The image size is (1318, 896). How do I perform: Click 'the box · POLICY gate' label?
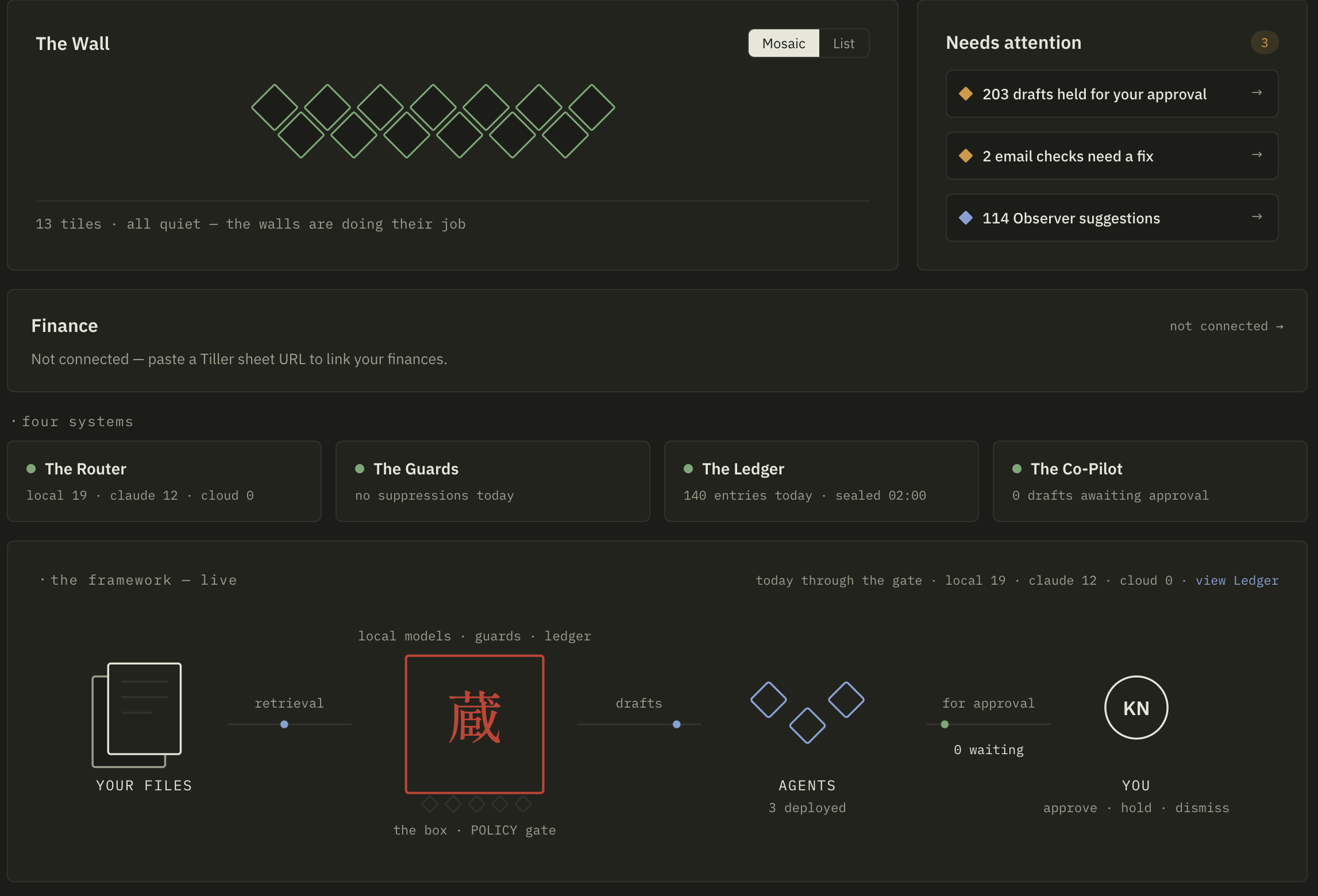pyautogui.click(x=475, y=831)
